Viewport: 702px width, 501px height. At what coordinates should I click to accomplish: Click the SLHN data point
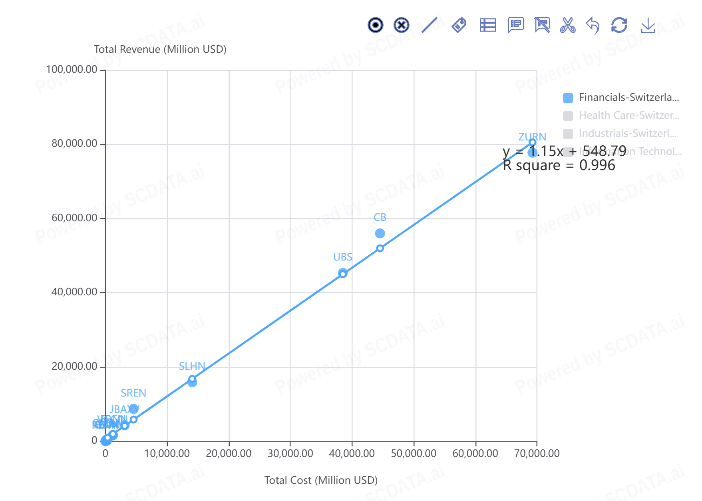tap(192, 382)
